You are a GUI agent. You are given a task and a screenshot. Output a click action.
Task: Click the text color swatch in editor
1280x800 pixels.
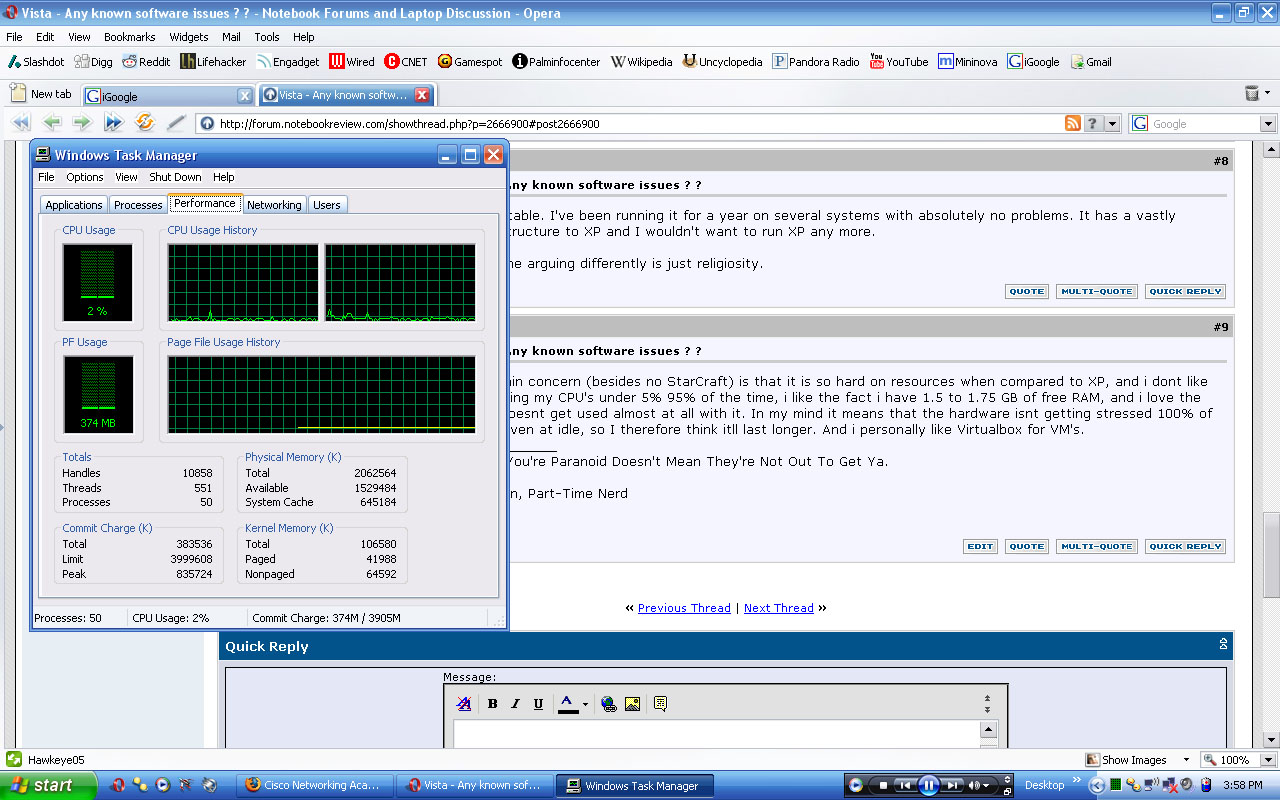tap(567, 704)
